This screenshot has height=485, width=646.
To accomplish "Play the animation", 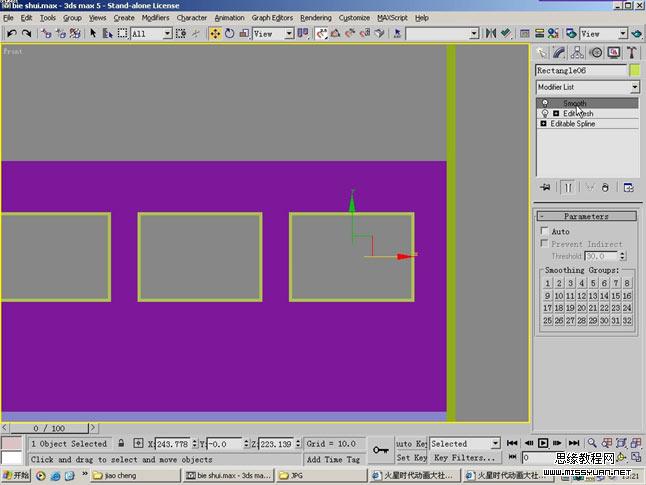I will click(x=543, y=443).
